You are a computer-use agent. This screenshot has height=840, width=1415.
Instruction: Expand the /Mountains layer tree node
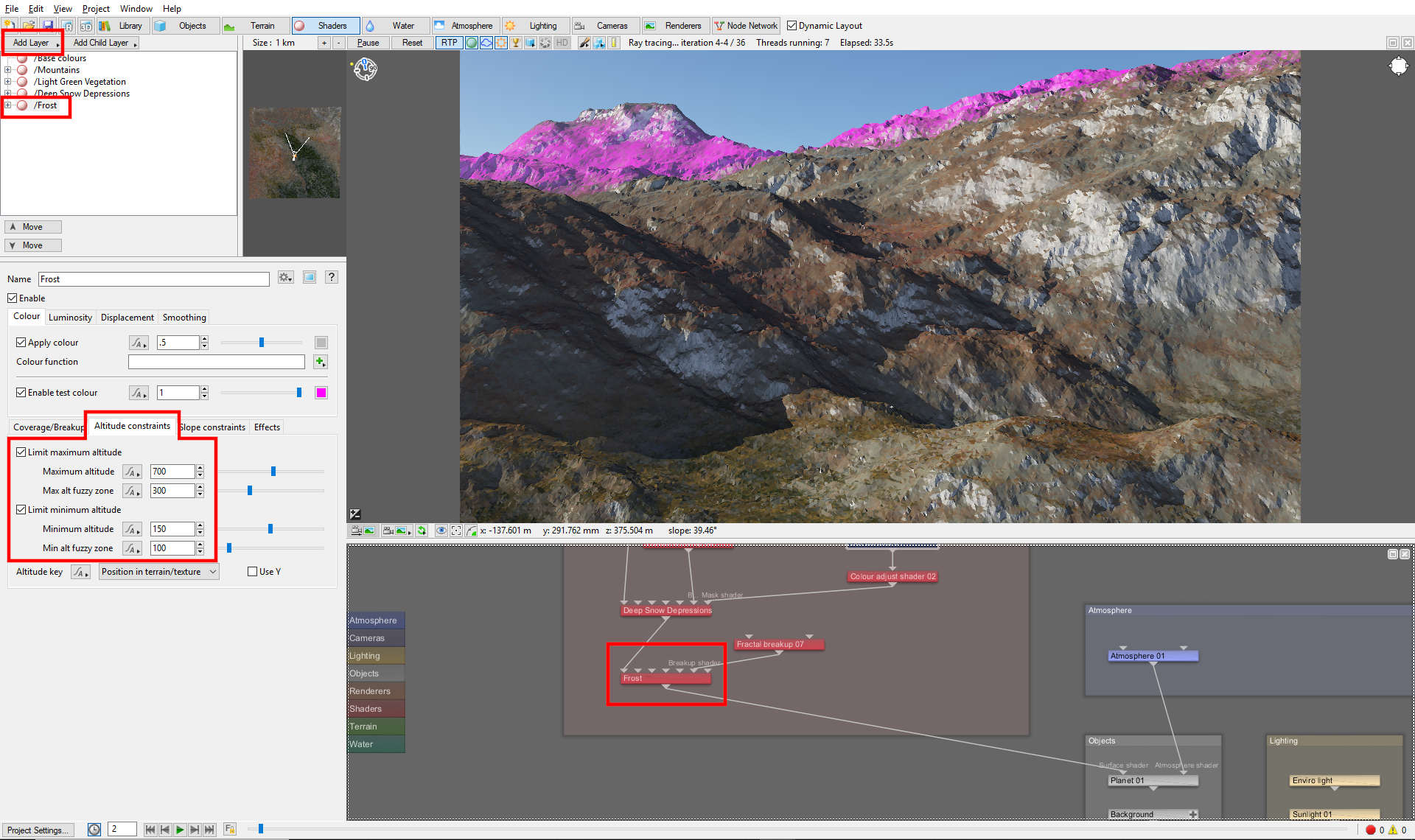pos(8,70)
